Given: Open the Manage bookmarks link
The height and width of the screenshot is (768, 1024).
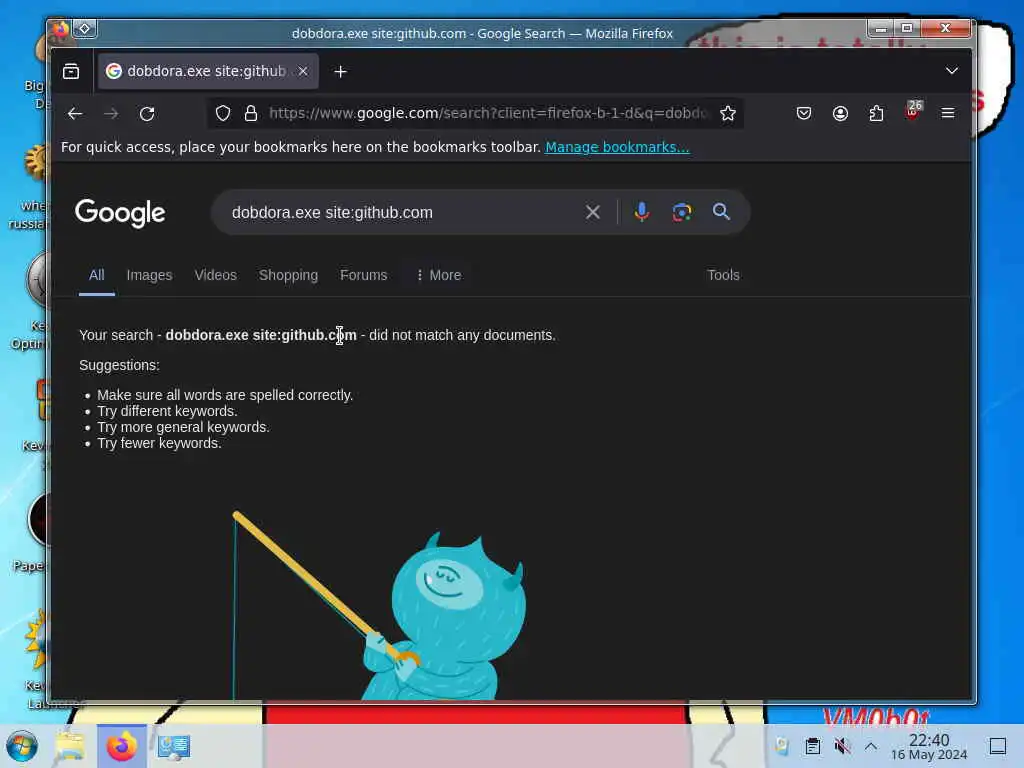Looking at the screenshot, I should (617, 147).
